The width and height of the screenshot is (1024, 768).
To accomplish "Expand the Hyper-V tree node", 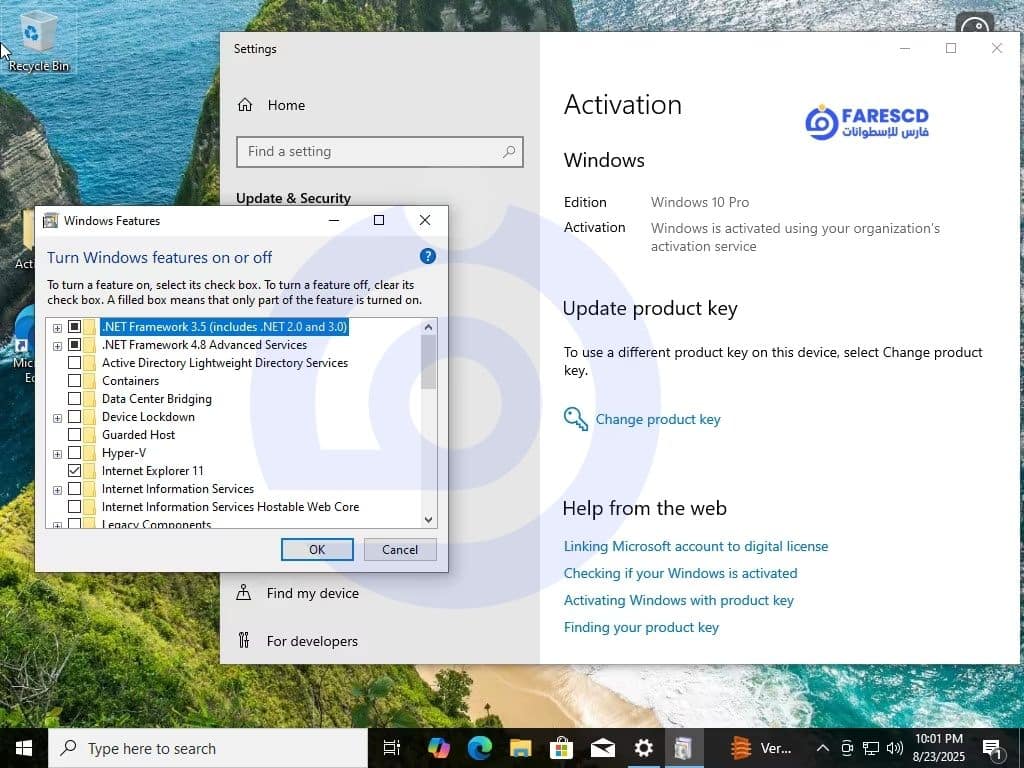I will (x=57, y=454).
